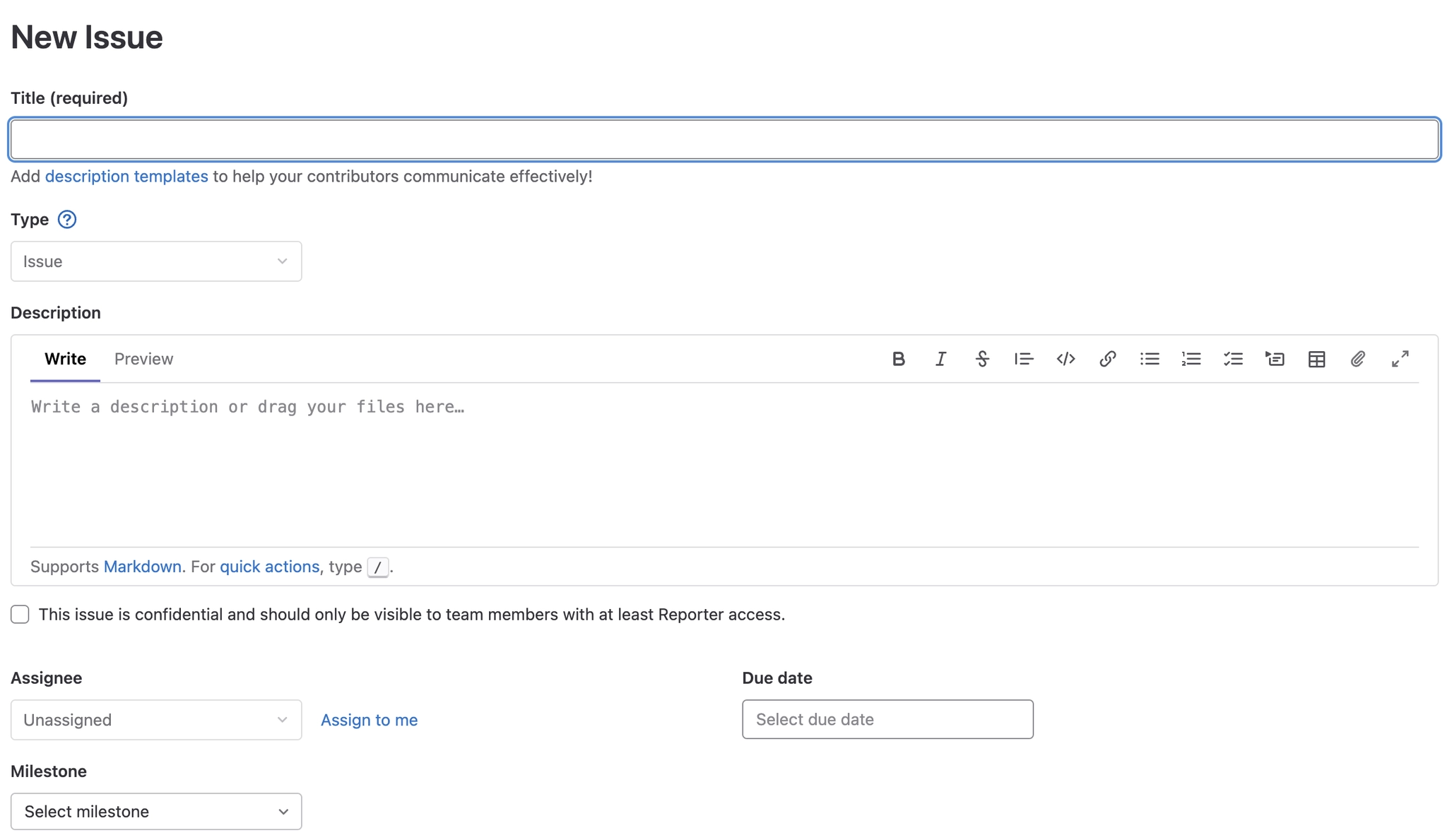Click the Select due date field
The image size is (1447, 840).
point(887,719)
